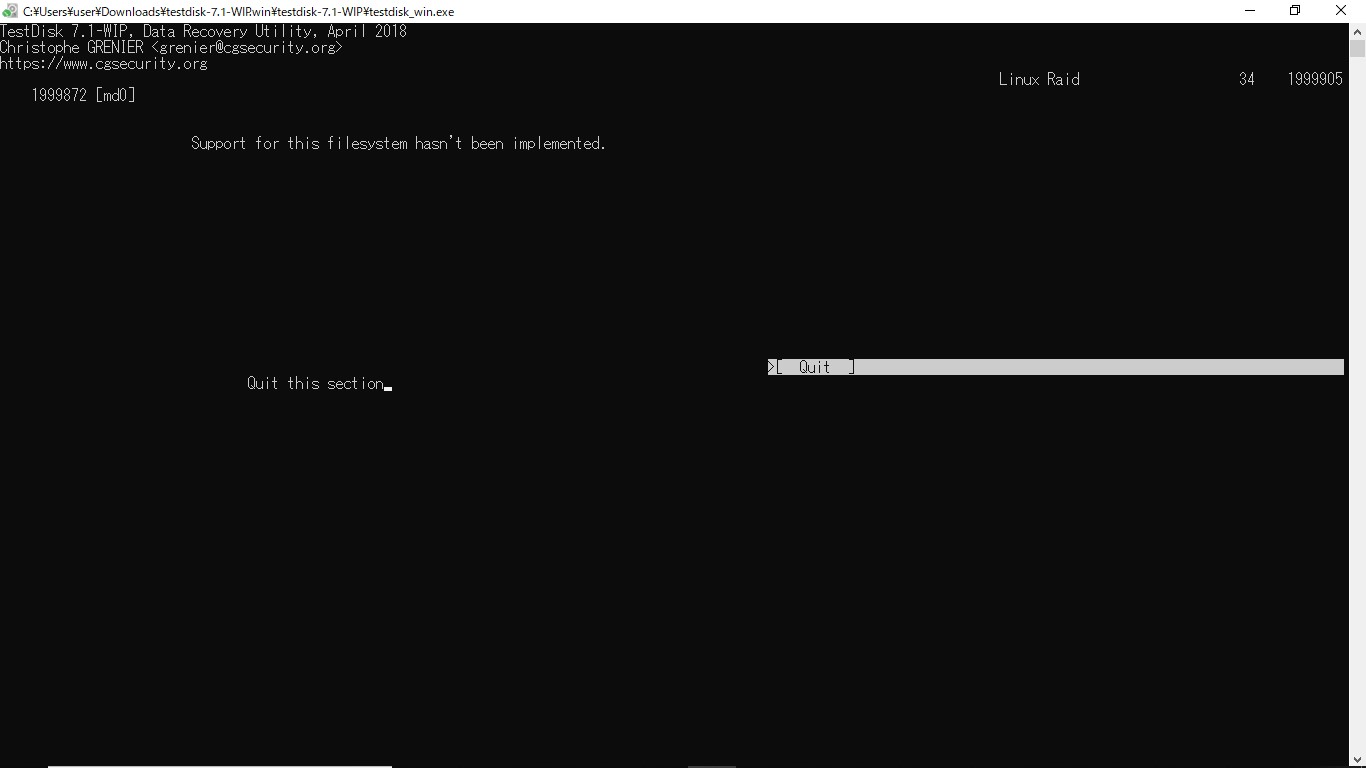Viewport: 1366px width, 768px height.
Task: Click the TestDisk app icon in title bar
Action: click(10, 11)
